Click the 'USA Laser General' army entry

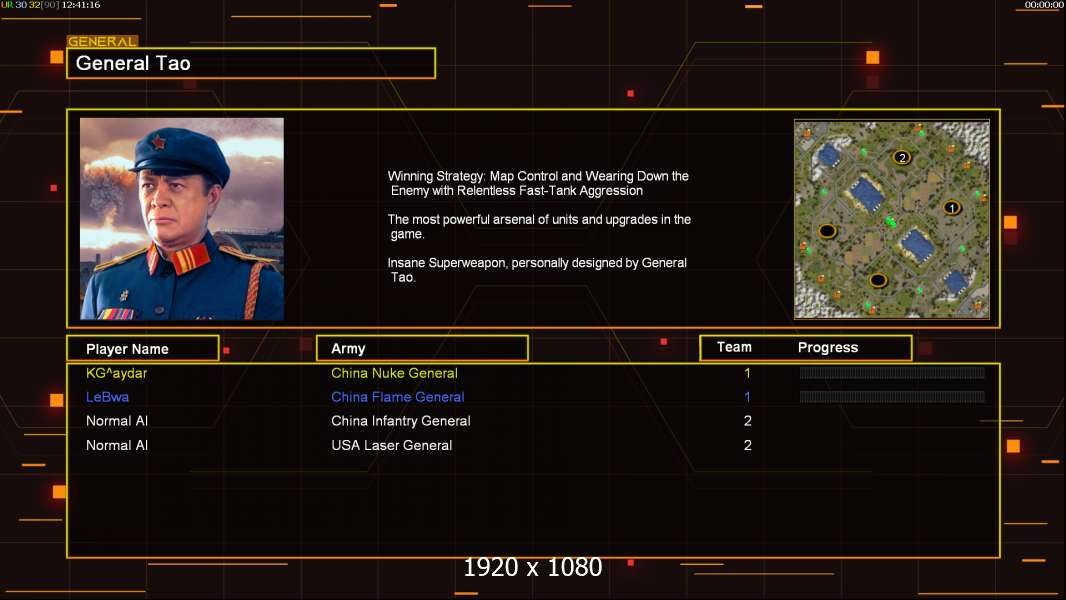coord(392,445)
